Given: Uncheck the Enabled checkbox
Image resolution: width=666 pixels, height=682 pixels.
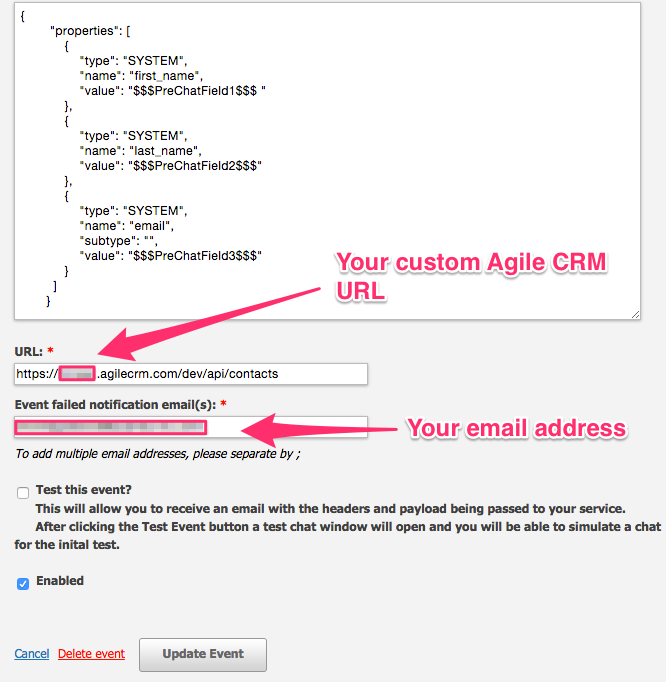Looking at the screenshot, I should (x=23, y=583).
